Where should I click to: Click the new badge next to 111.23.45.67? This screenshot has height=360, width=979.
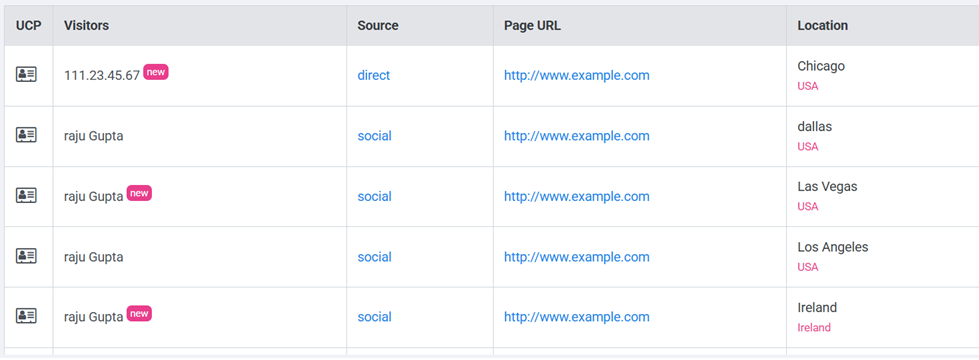[x=156, y=72]
